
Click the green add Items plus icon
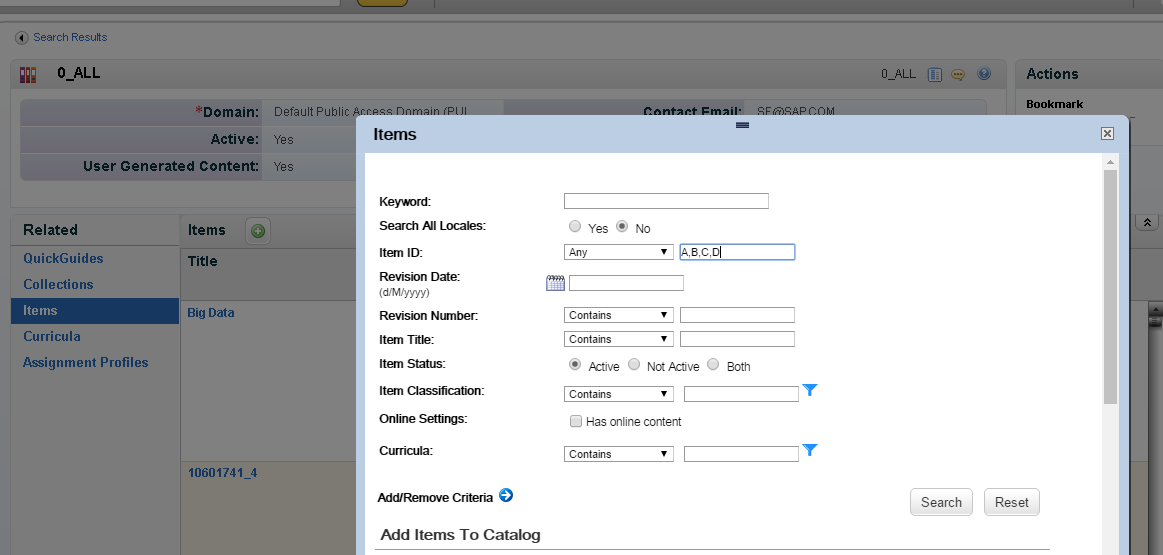coord(258,231)
